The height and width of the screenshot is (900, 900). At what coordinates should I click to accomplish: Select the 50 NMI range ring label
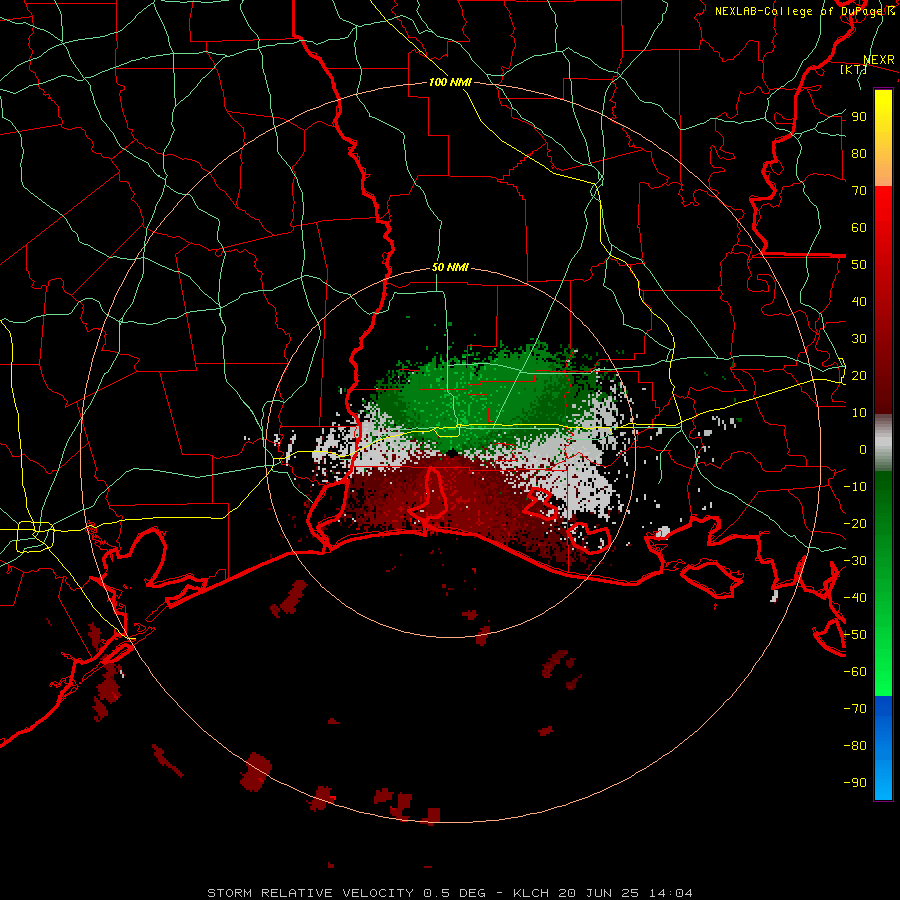click(x=450, y=267)
